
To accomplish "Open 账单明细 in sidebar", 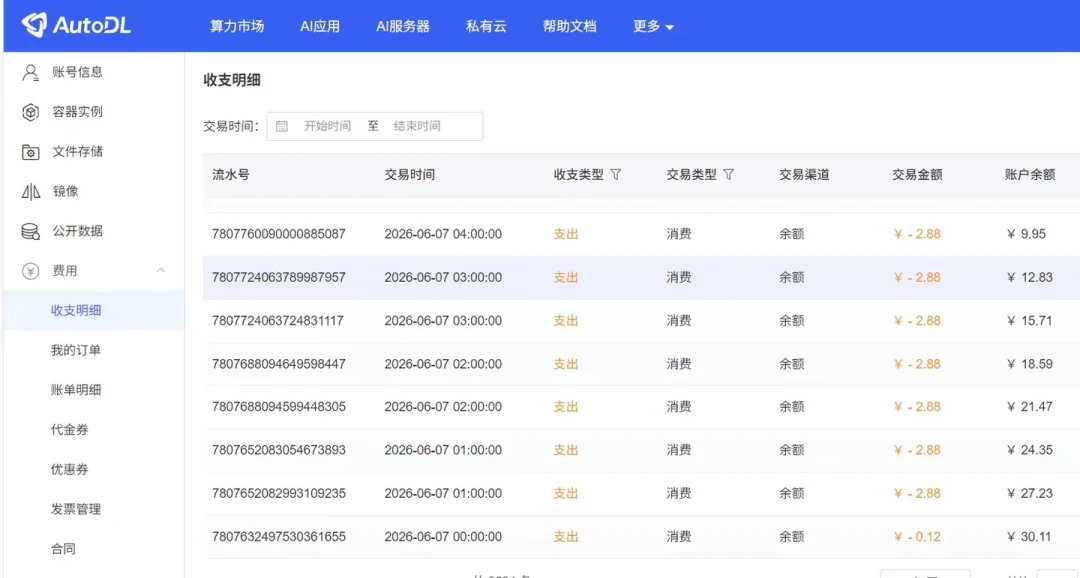I will click(x=76, y=390).
